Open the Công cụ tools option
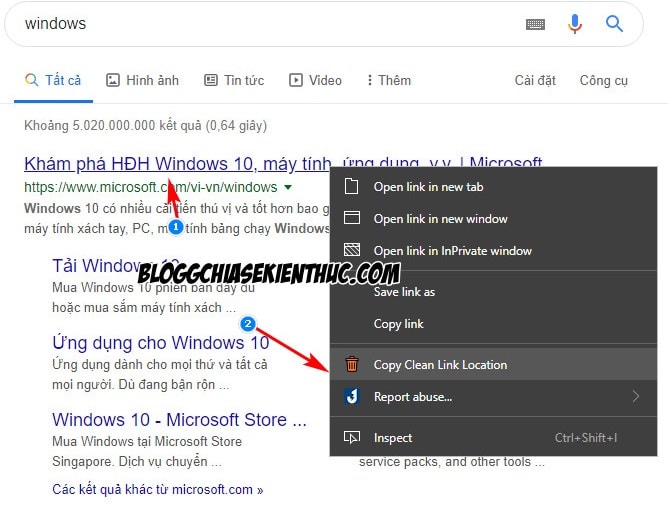This screenshot has height=509, width=668. pos(604,80)
